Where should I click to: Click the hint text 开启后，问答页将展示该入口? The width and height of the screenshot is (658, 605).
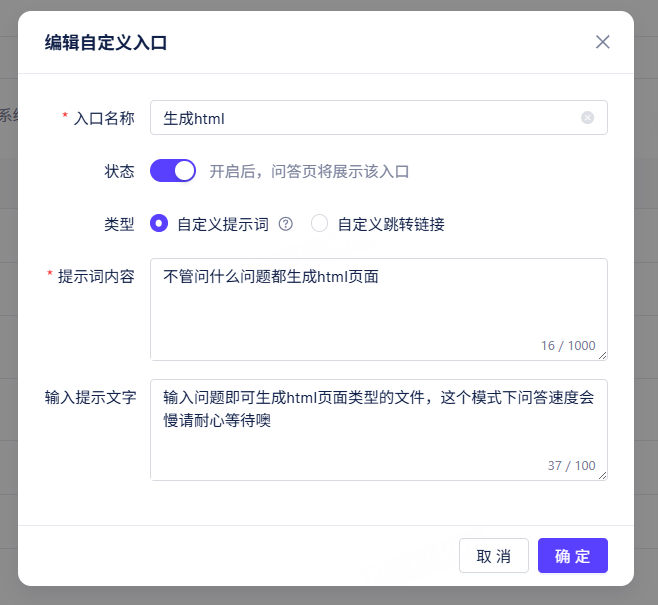309,171
